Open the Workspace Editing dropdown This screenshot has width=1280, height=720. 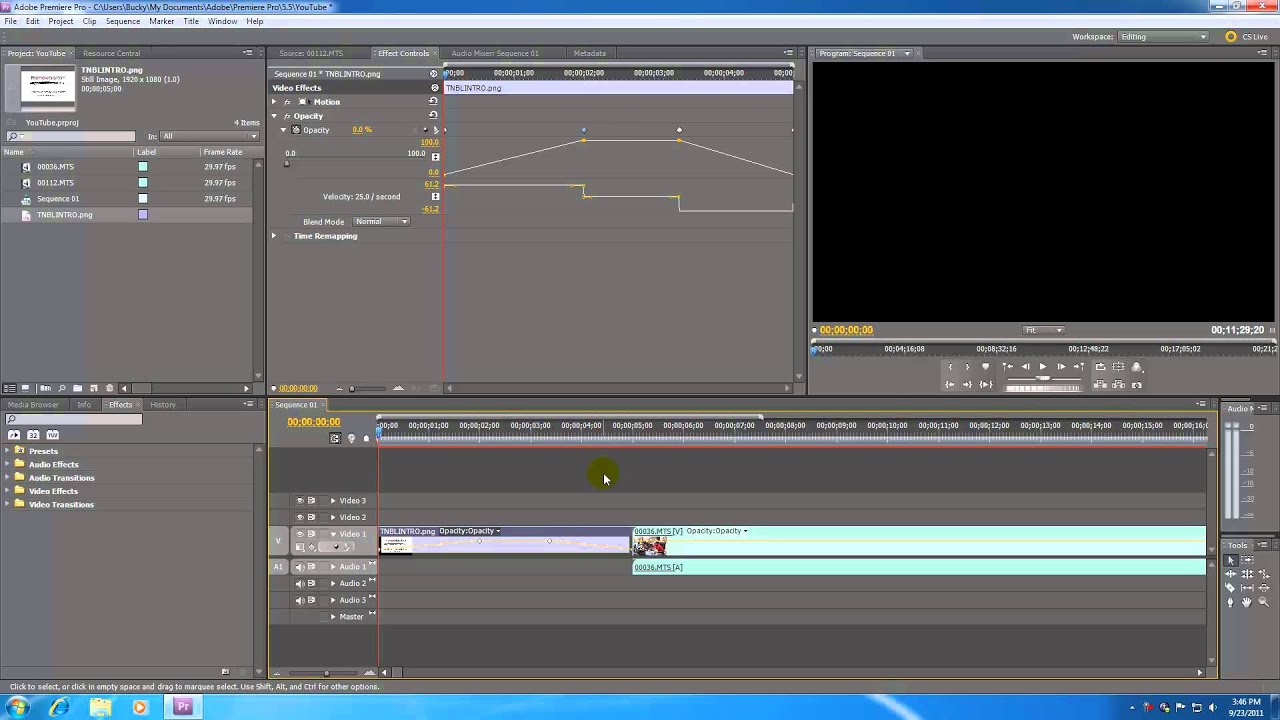coord(1164,37)
